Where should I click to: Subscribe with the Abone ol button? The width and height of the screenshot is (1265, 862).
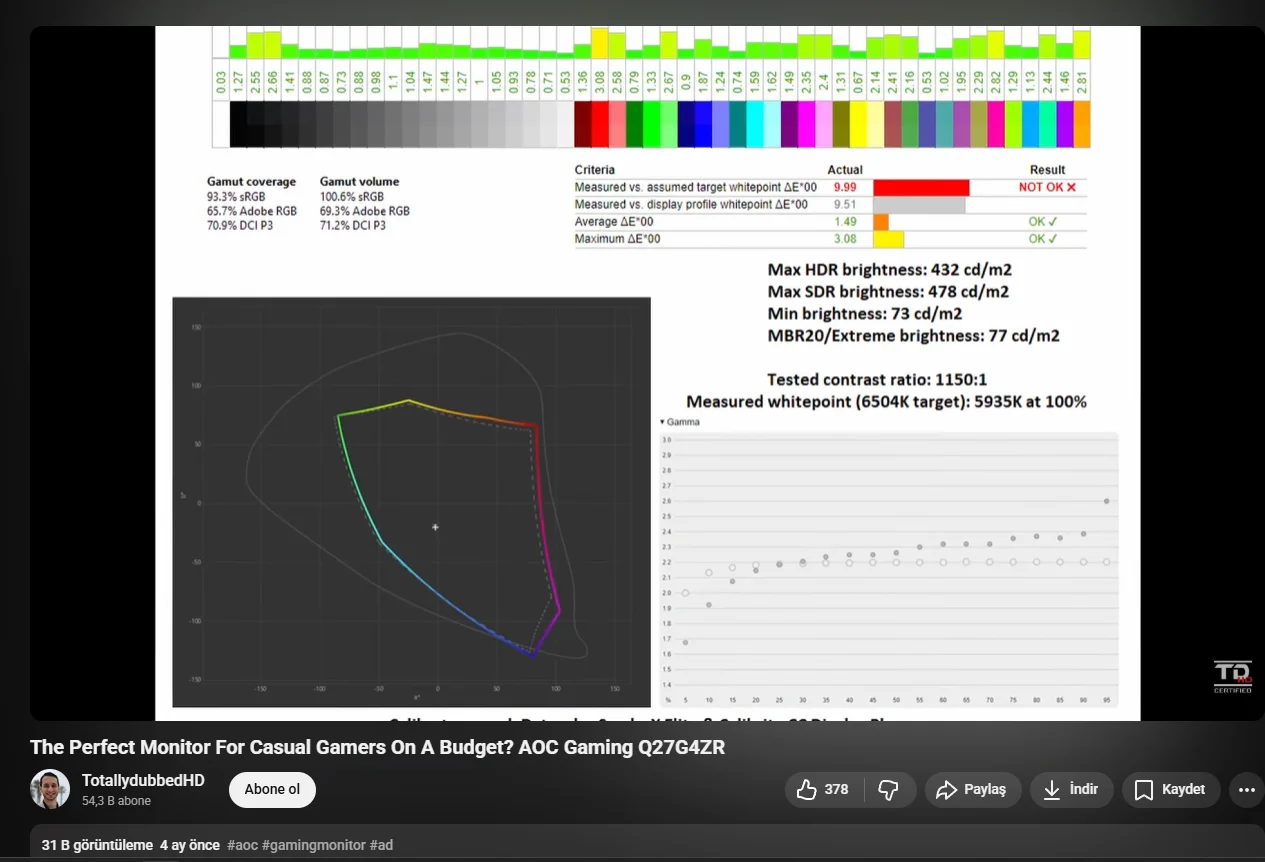click(272, 790)
